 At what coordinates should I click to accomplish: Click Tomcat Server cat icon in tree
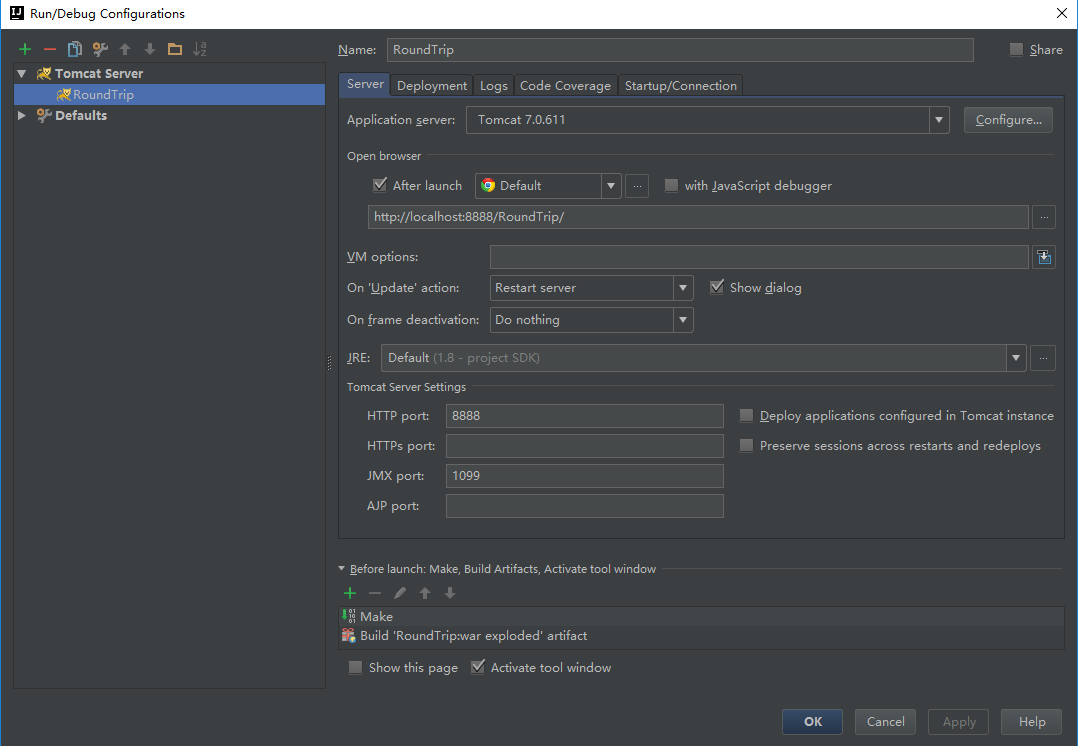[x=44, y=74]
